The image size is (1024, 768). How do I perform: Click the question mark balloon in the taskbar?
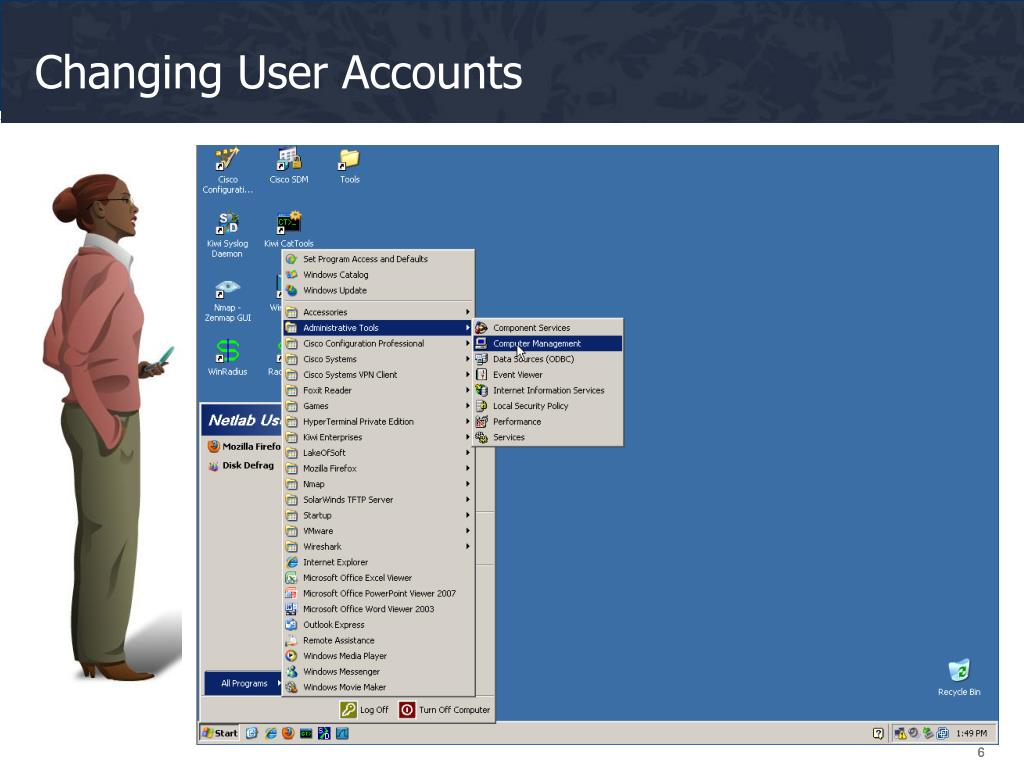coord(878,733)
